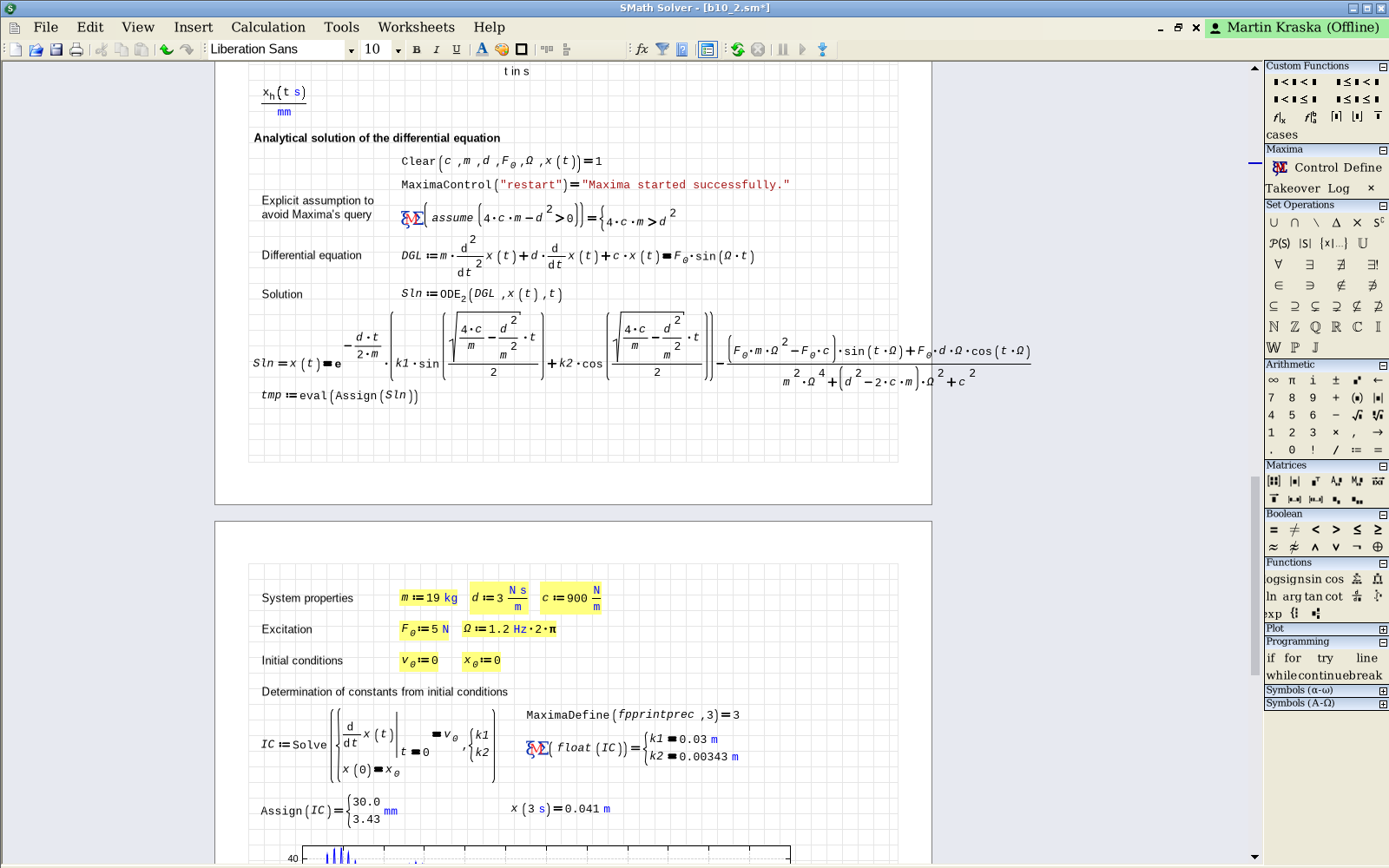Click the Maxima Control button
Image resolution: width=1389 pixels, height=868 pixels.
click(1316, 168)
